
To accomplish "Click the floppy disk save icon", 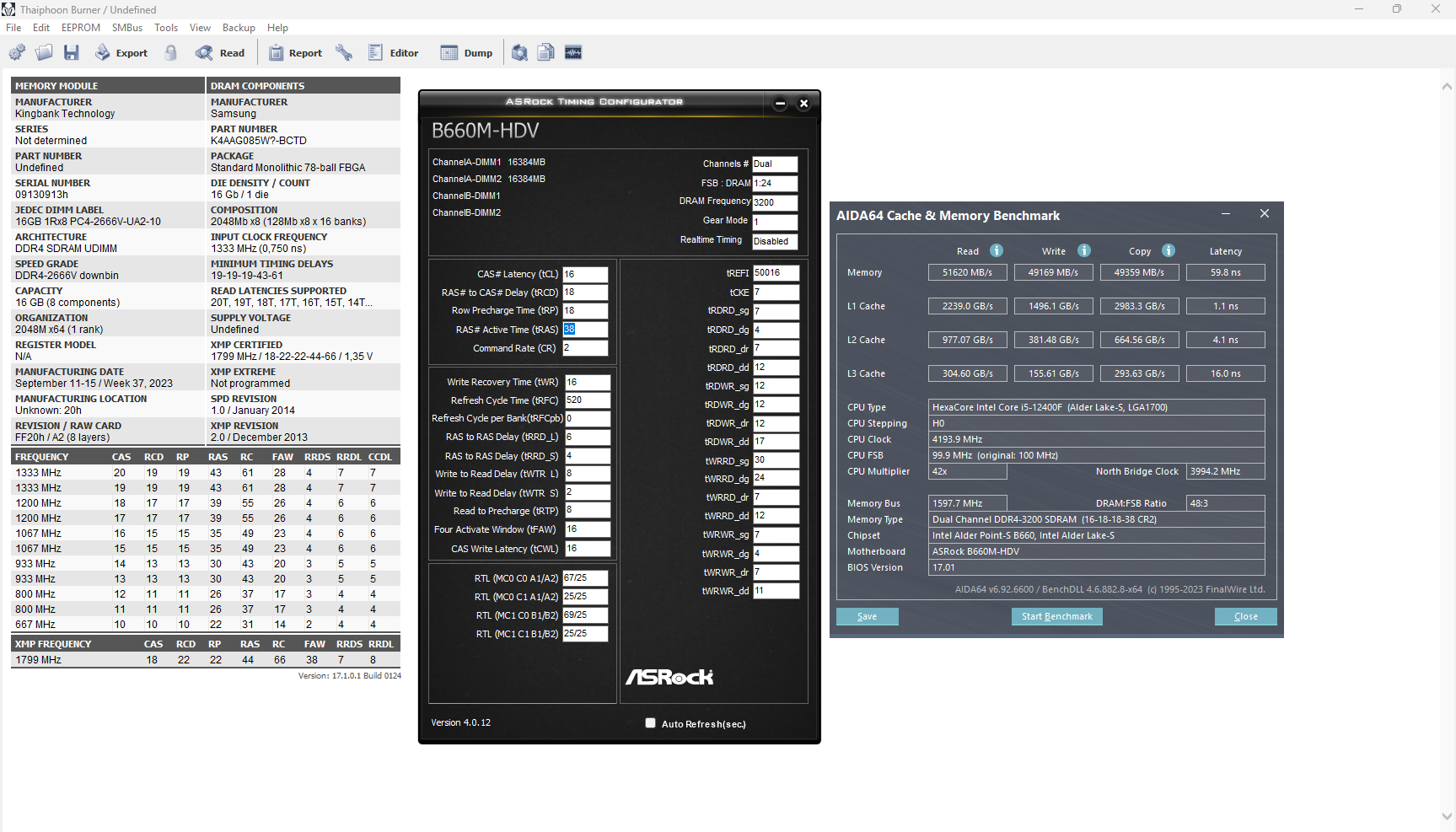I will point(72,53).
